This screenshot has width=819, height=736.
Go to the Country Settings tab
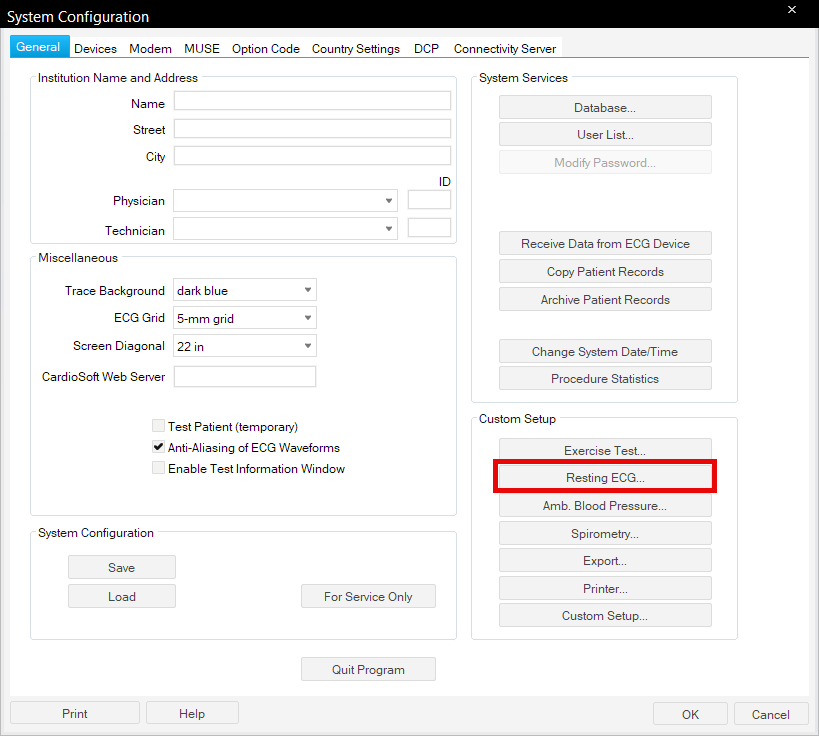pyautogui.click(x=355, y=48)
